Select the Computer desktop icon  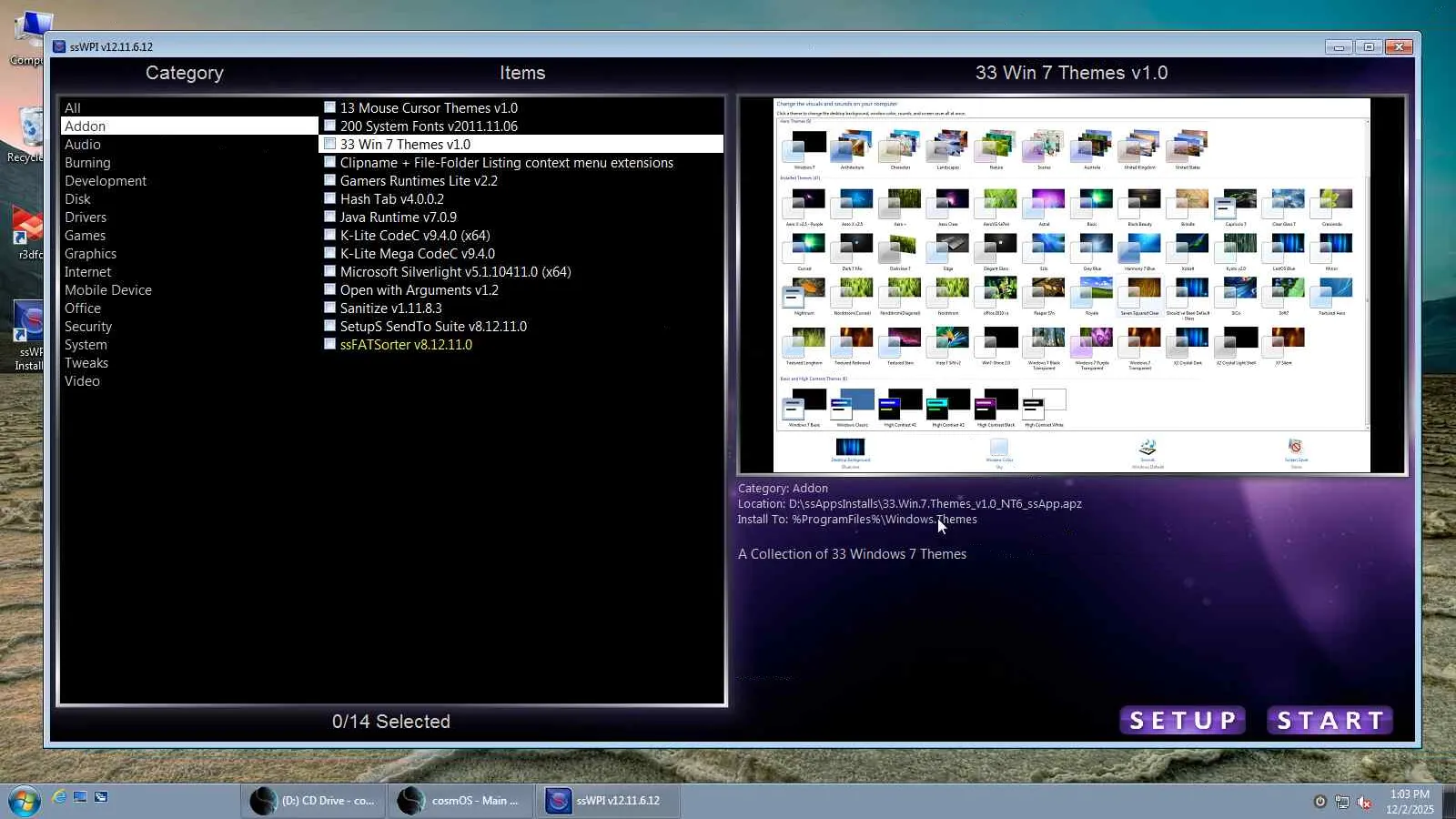click(x=27, y=40)
